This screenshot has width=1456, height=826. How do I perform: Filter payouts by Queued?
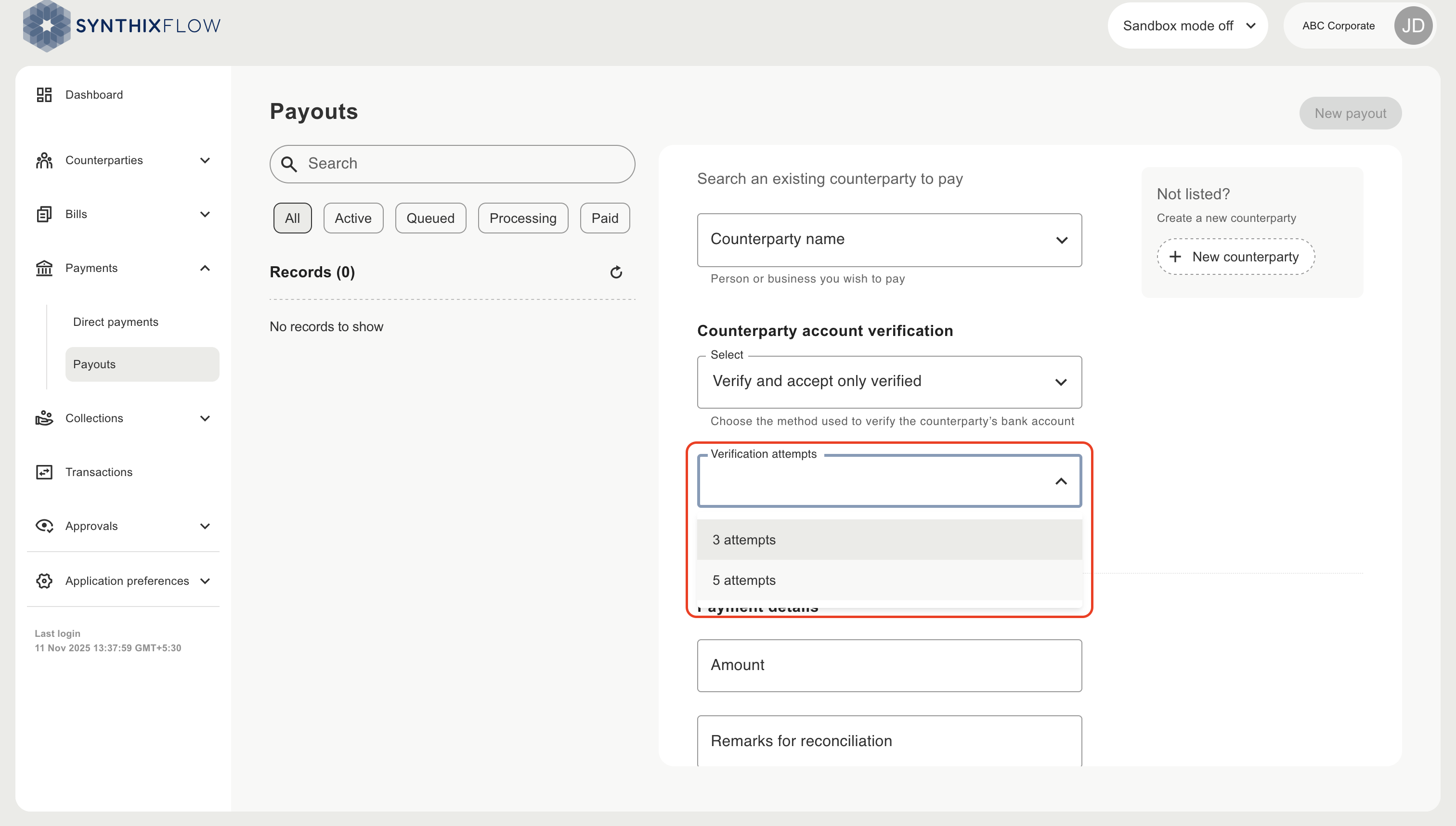click(x=430, y=218)
